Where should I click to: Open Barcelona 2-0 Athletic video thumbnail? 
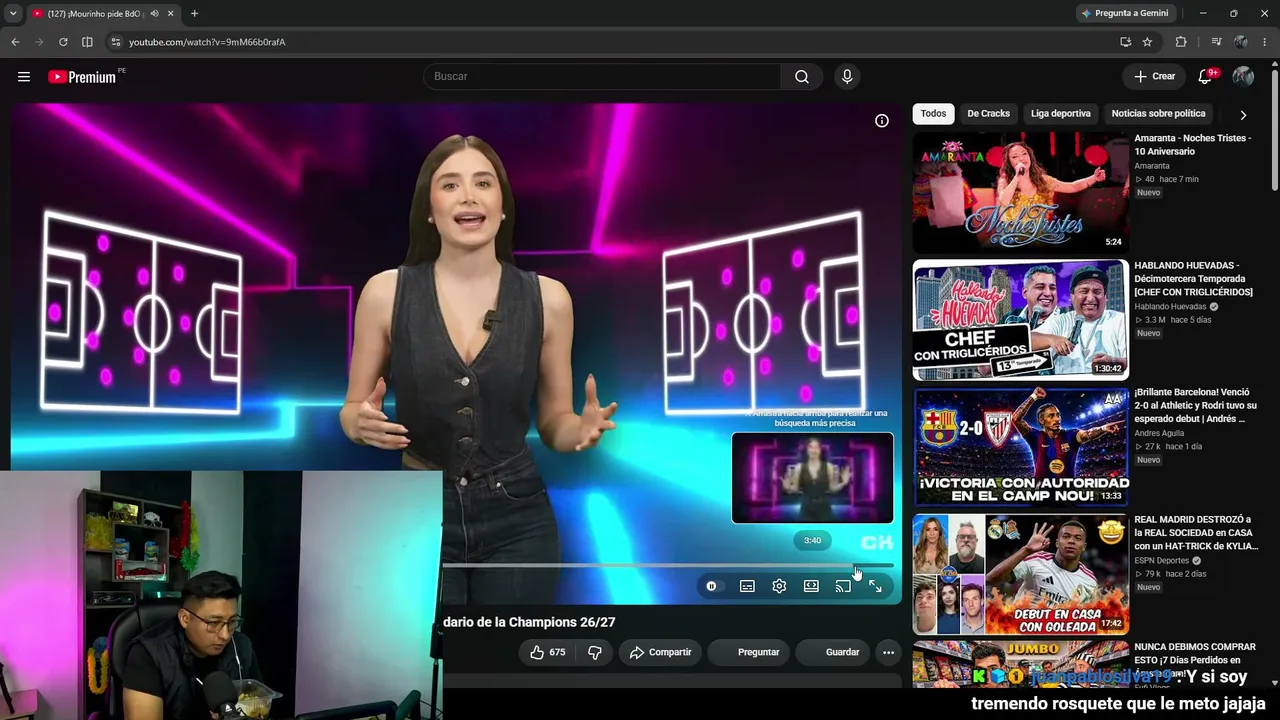point(1020,447)
